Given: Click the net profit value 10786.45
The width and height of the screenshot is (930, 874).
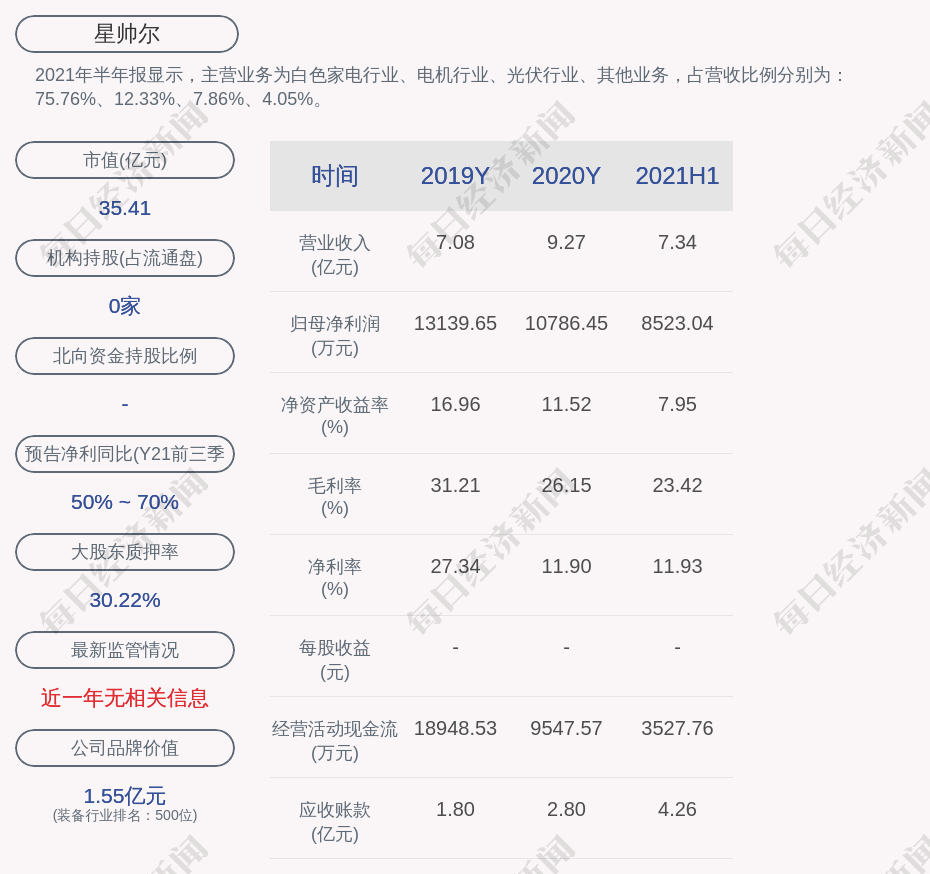Looking at the screenshot, I should point(566,323).
